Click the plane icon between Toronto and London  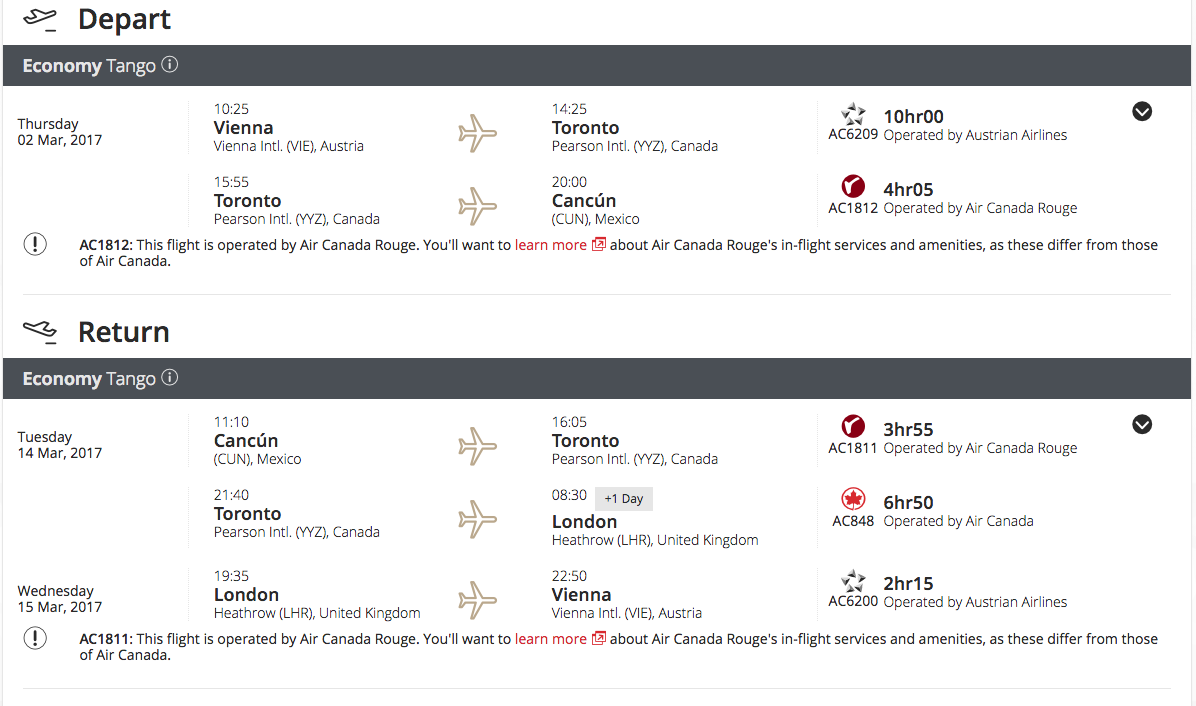(477, 519)
